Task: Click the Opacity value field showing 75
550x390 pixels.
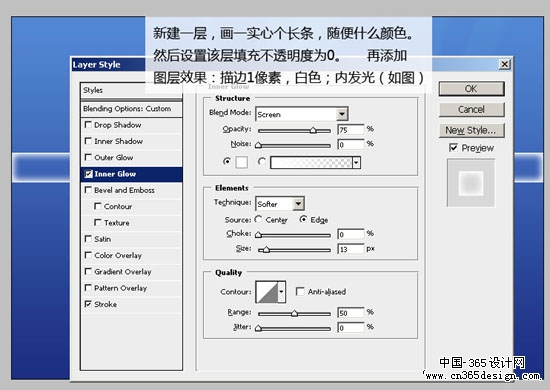Action: point(351,130)
